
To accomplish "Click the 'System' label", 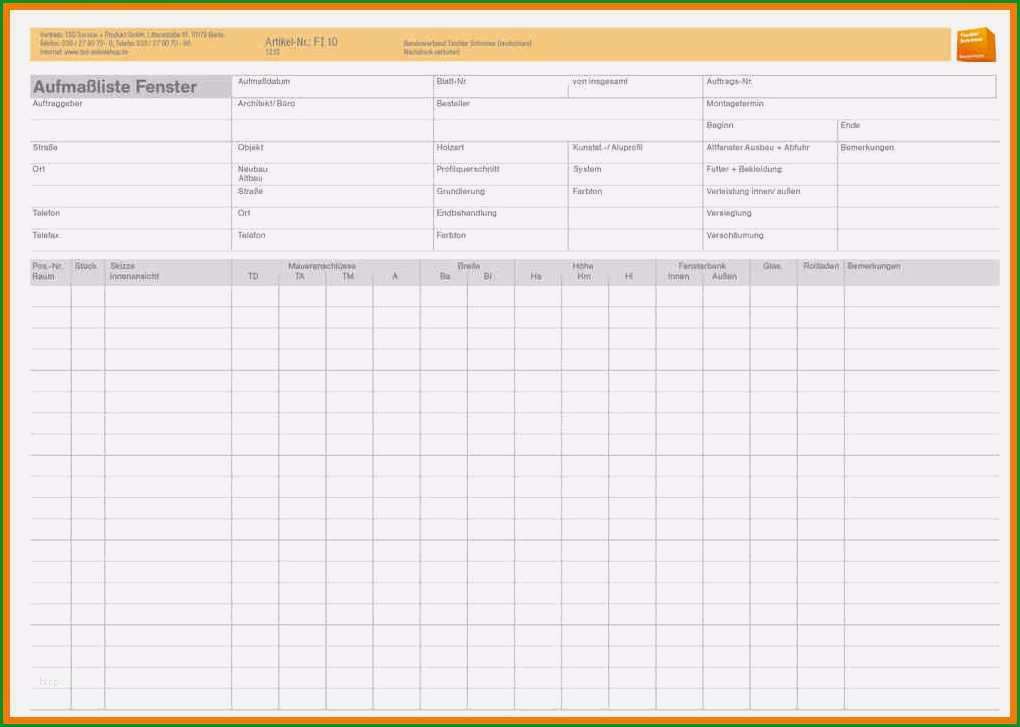I will point(587,169).
